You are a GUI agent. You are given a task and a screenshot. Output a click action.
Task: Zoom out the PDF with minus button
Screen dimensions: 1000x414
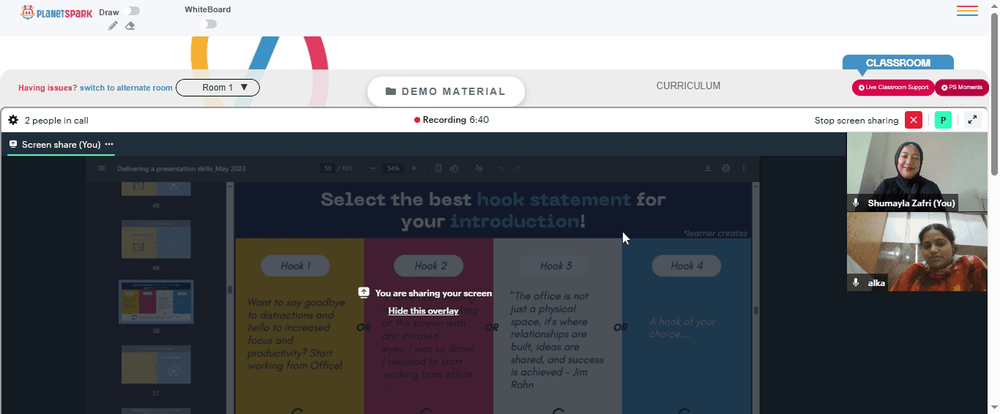click(x=372, y=168)
